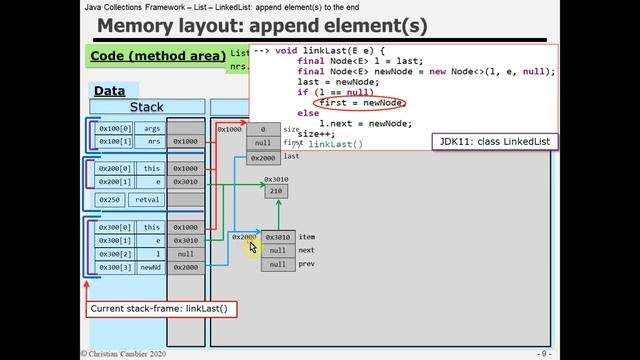Image resolution: width=640 pixels, height=360 pixels.
Task: Click the '0x1000' heap address label
Action: click(229, 129)
